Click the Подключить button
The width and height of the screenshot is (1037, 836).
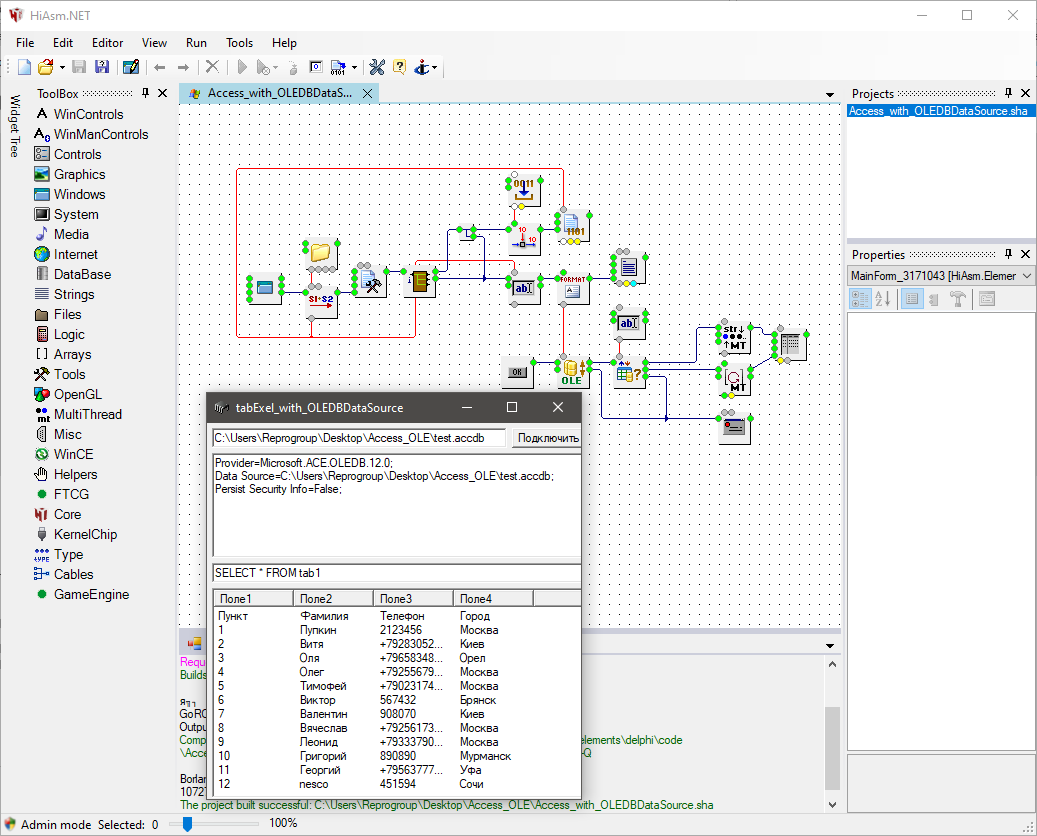547,438
